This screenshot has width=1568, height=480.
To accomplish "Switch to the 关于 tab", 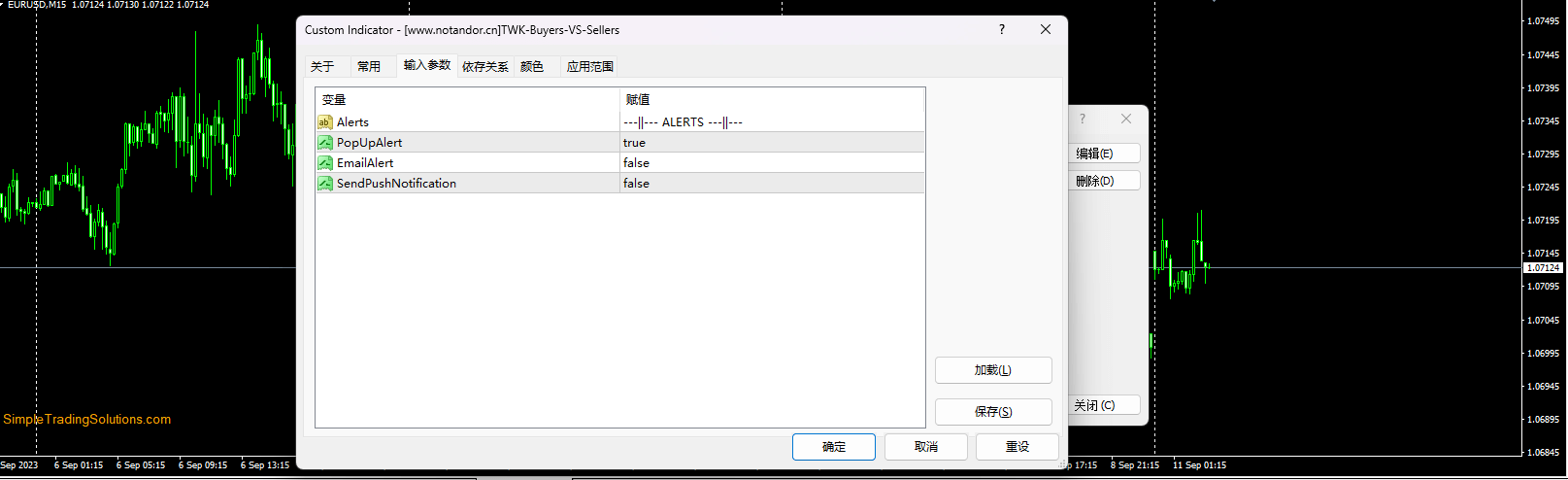I will (x=322, y=67).
